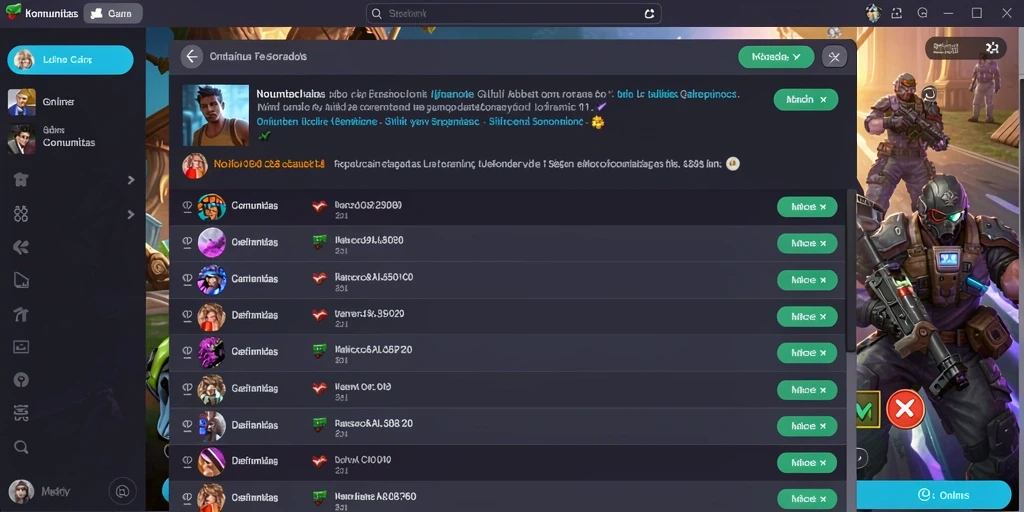Viewport: 1024px width, 512px height.
Task: Click the green Mice button on the Camenidas row
Action: tap(807, 280)
